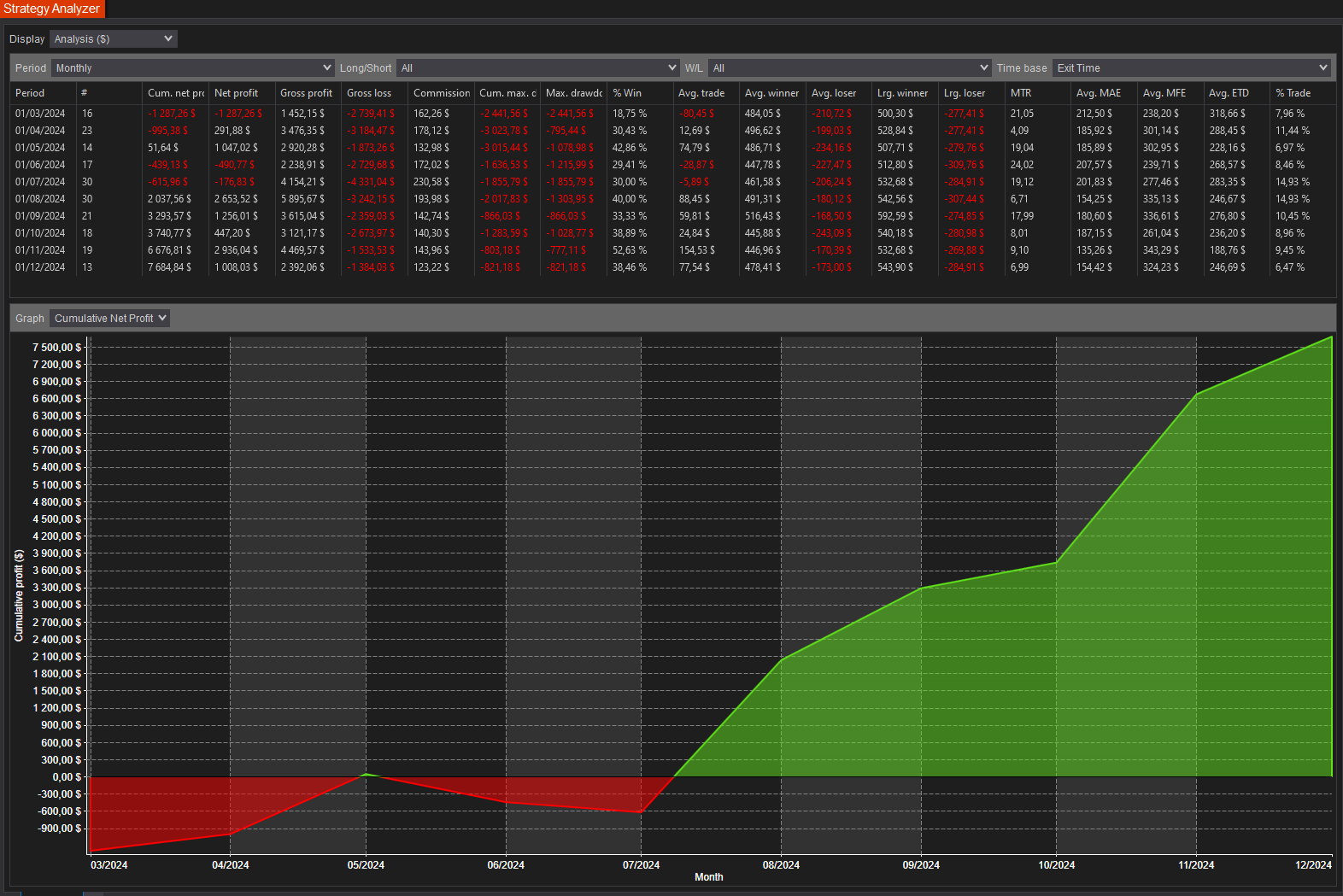Image resolution: width=1343 pixels, height=896 pixels.
Task: Click the Lrg. winner column header
Action: coord(905,93)
